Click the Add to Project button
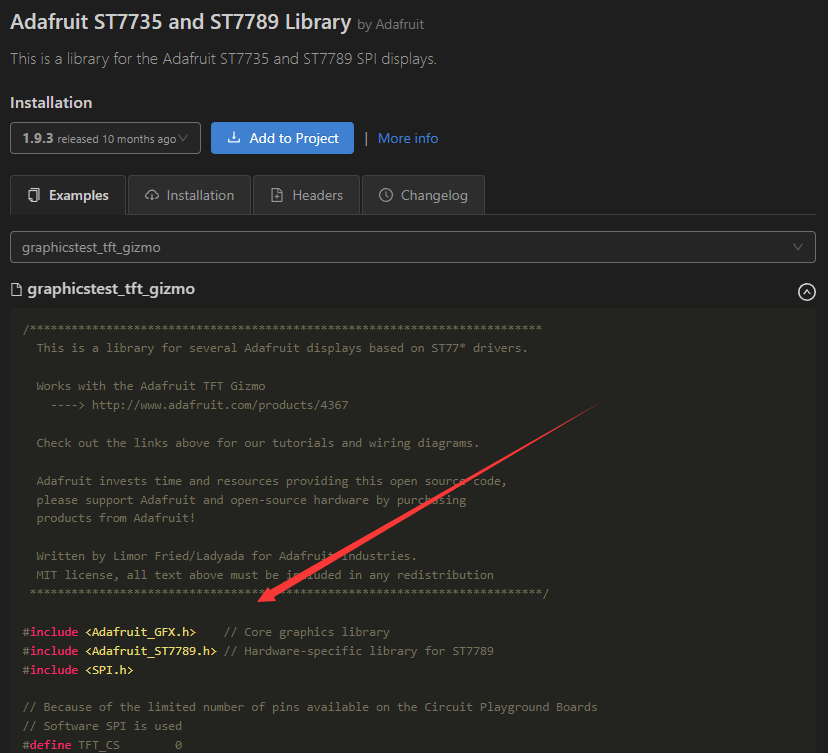Viewport: 828px width, 753px height. (283, 138)
